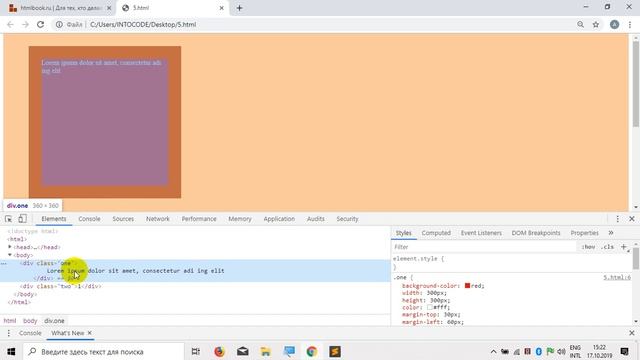Viewport: 640px width, 360px height.
Task: Select the Elements tab
Action: tap(53, 219)
